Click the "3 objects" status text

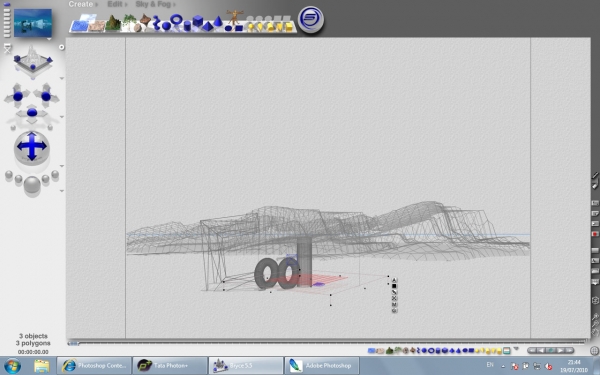tap(33, 336)
